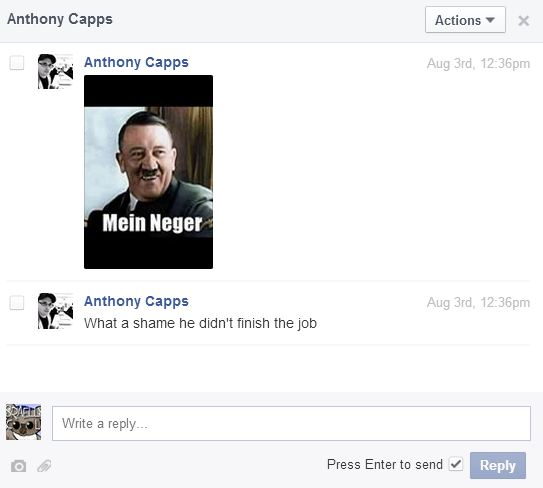Image resolution: width=543 pixels, height=488 pixels.
Task: Open Anthony Capps link above text message
Action: pos(136,301)
